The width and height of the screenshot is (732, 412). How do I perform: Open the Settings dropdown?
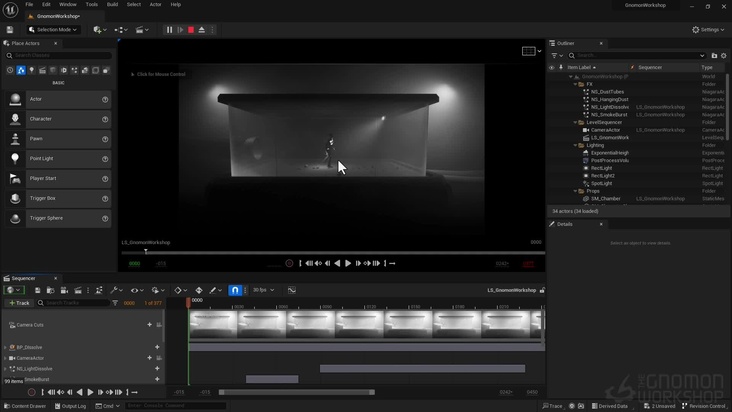708,30
